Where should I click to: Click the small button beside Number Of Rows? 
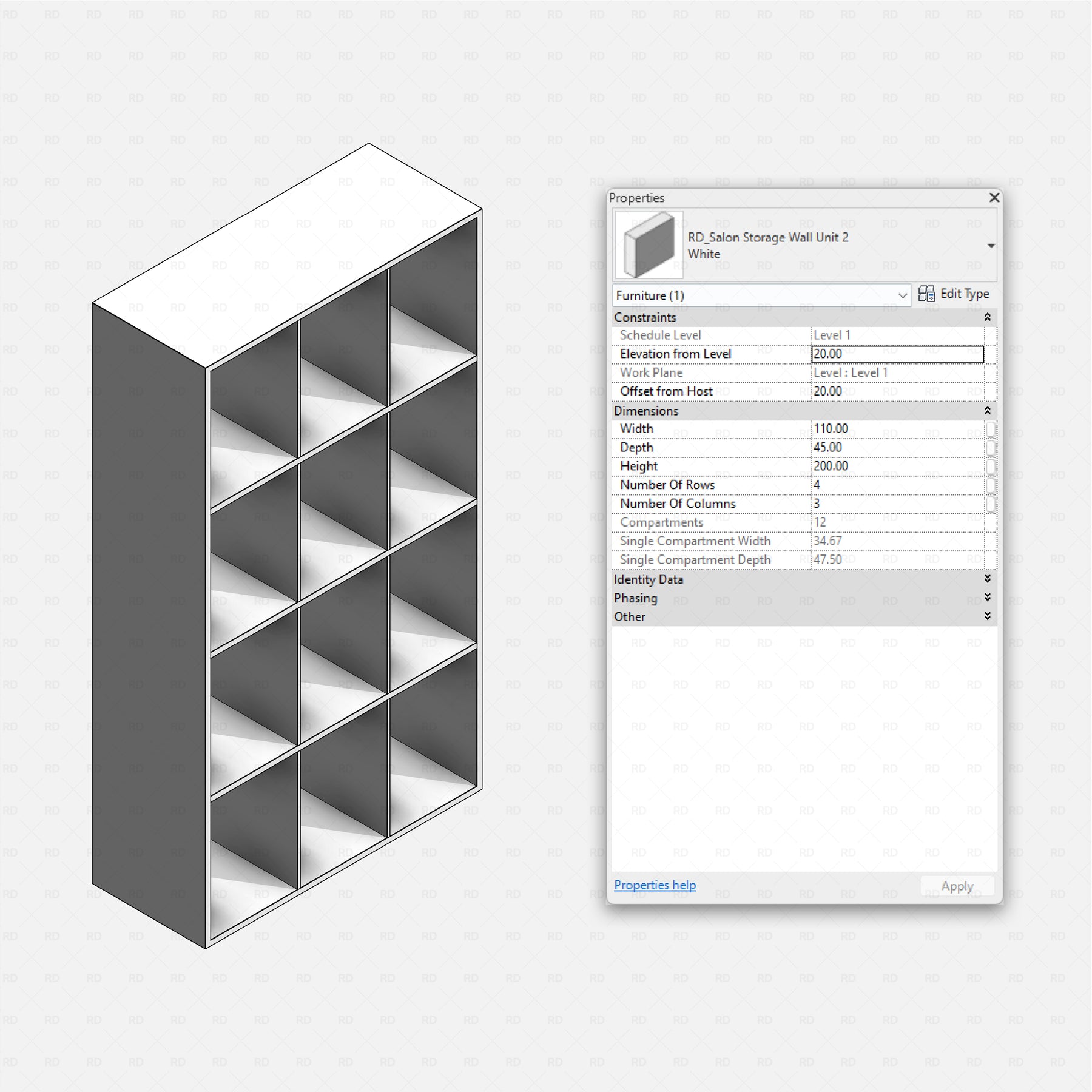tap(990, 485)
